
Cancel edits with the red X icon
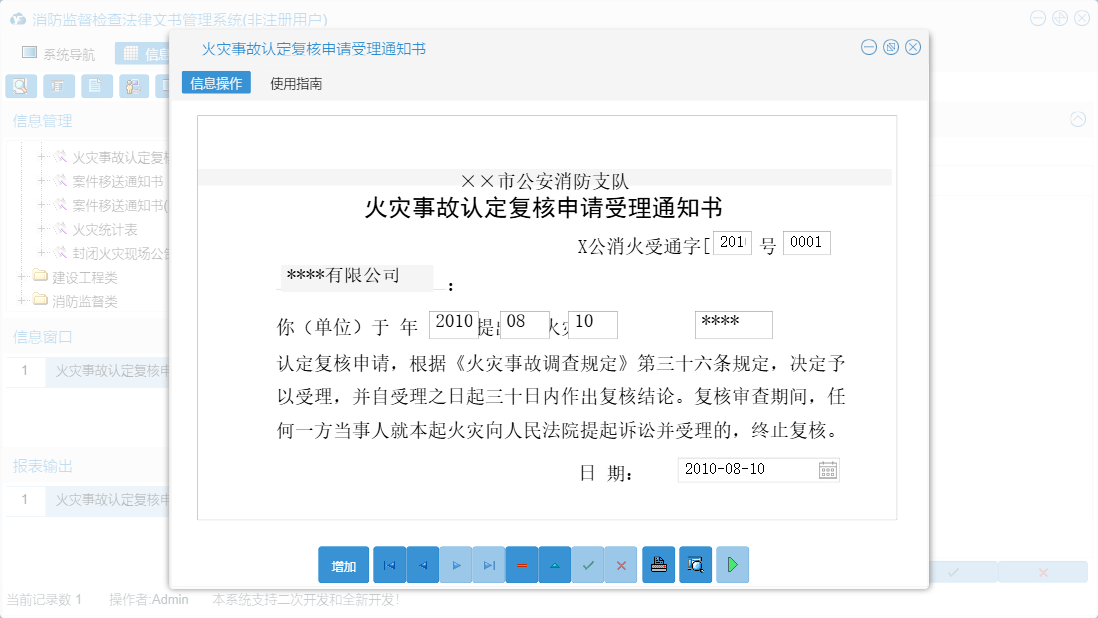click(621, 564)
